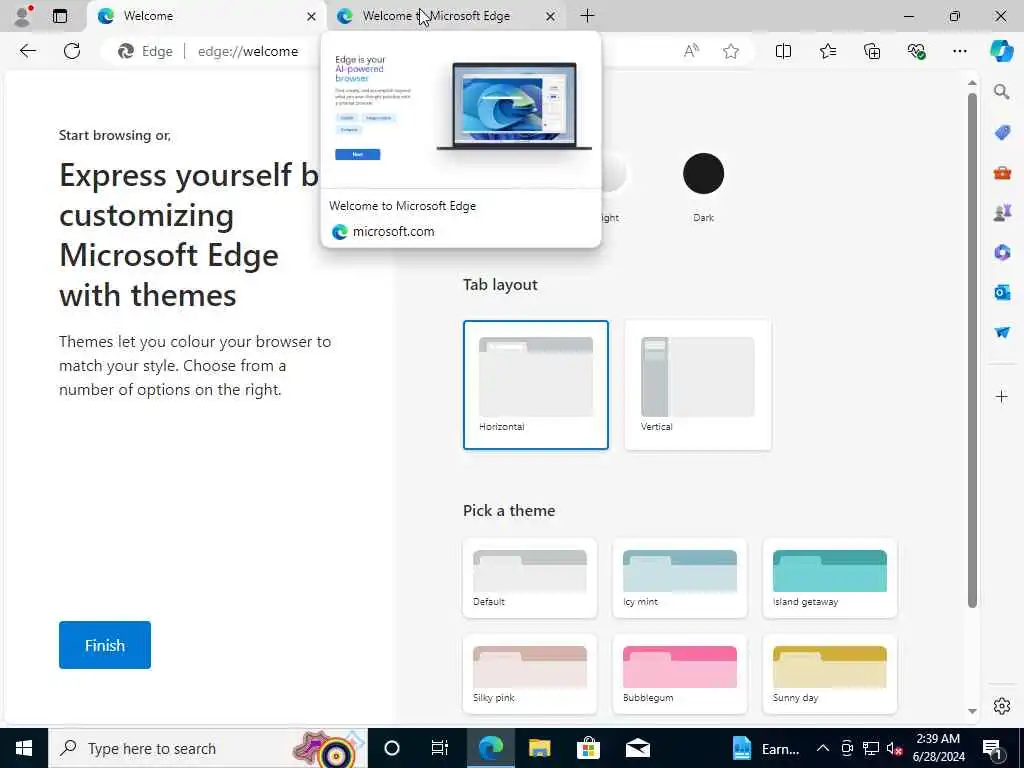Image resolution: width=1024 pixels, height=768 pixels.
Task: Close the Welcome to Microsoft Edge tab
Action: (551, 16)
